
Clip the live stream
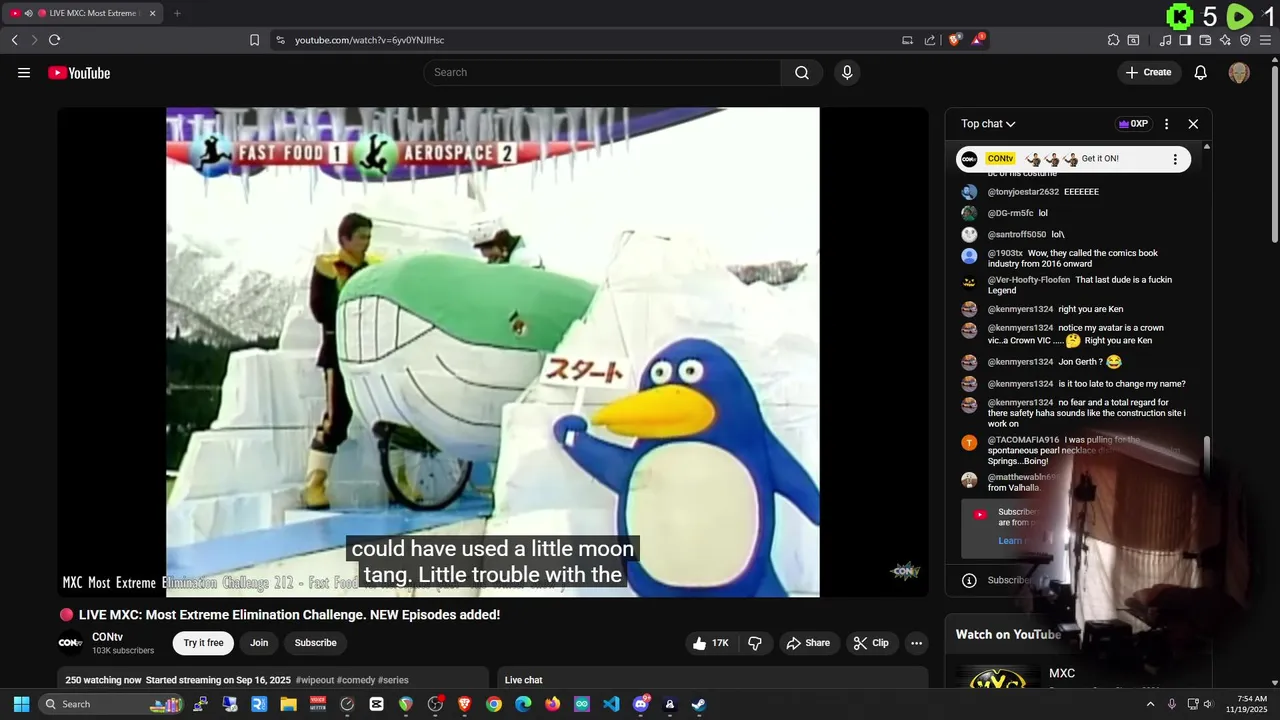tap(871, 643)
